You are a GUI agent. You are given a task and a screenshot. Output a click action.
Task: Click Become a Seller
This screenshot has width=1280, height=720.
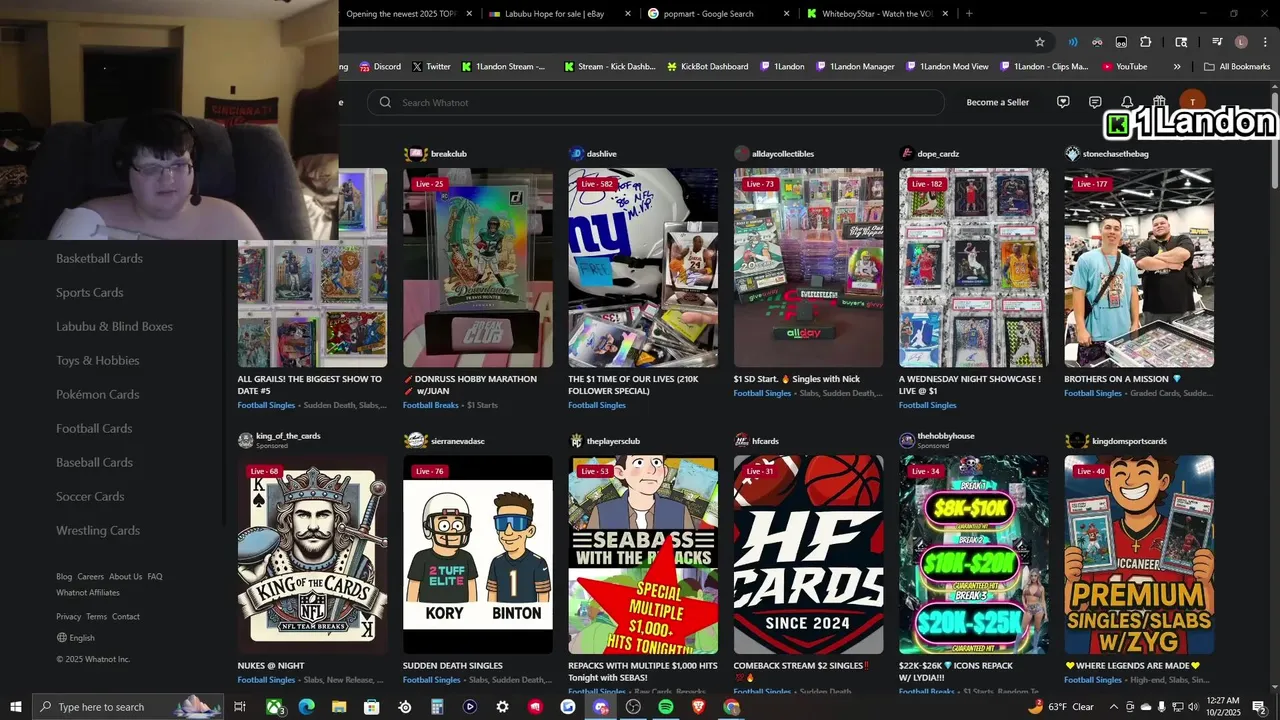click(x=997, y=102)
